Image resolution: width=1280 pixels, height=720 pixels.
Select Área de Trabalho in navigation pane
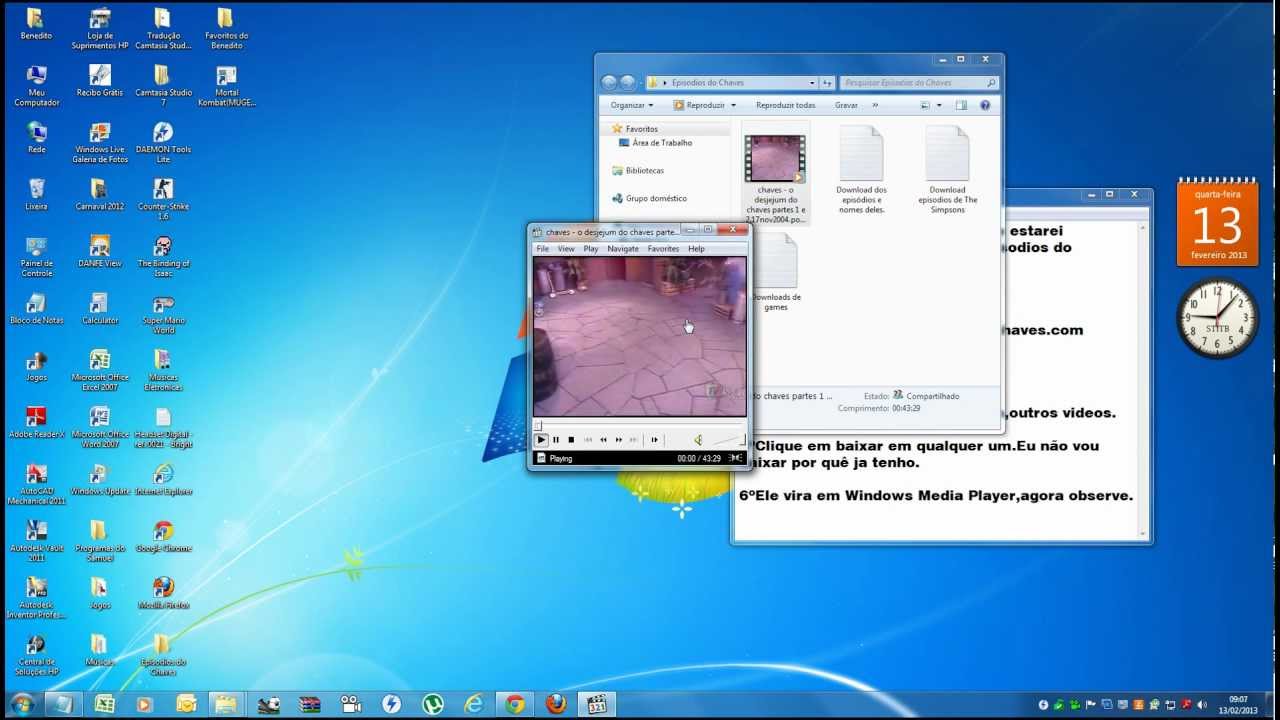pyautogui.click(x=661, y=143)
